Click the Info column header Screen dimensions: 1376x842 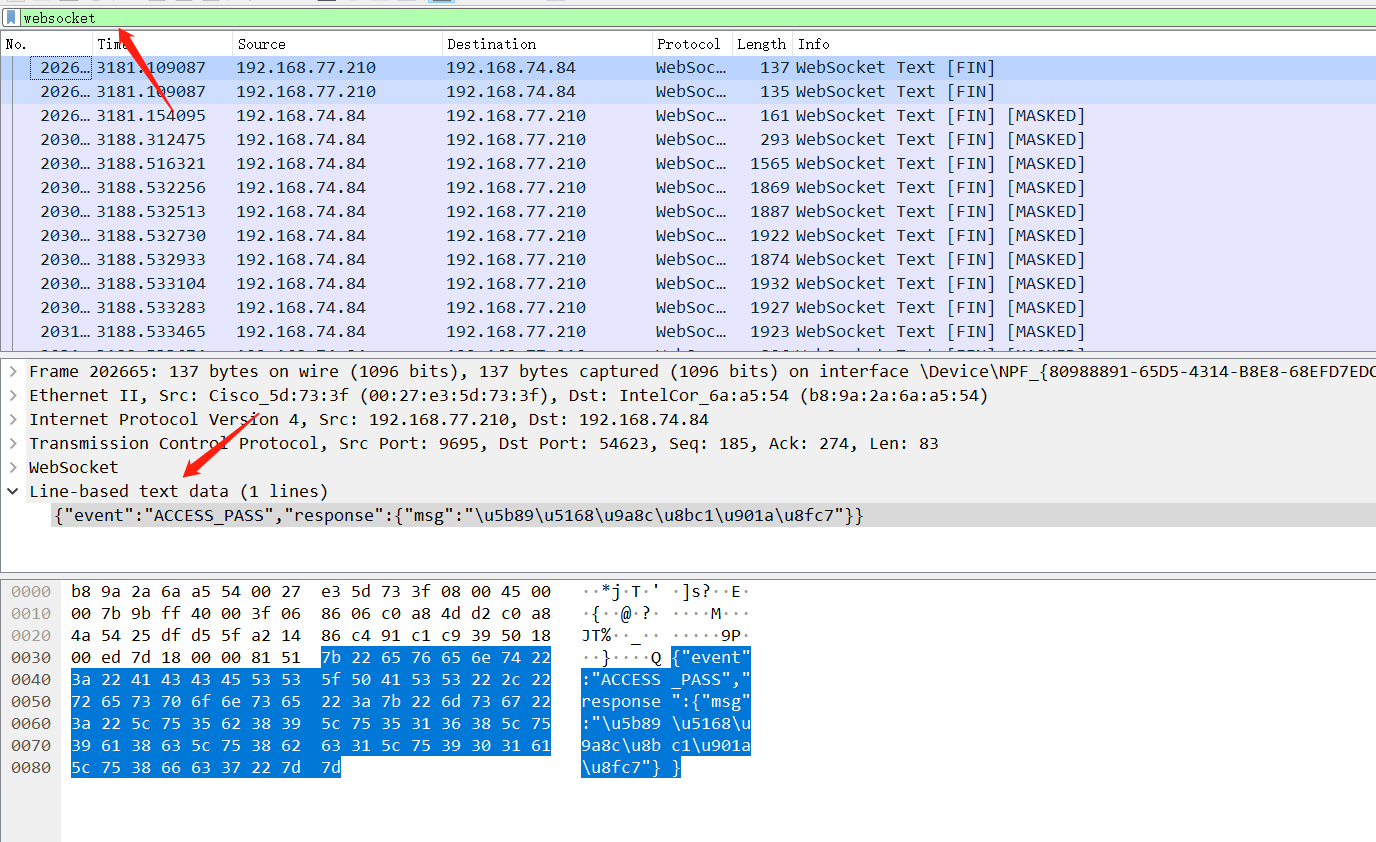pos(812,44)
